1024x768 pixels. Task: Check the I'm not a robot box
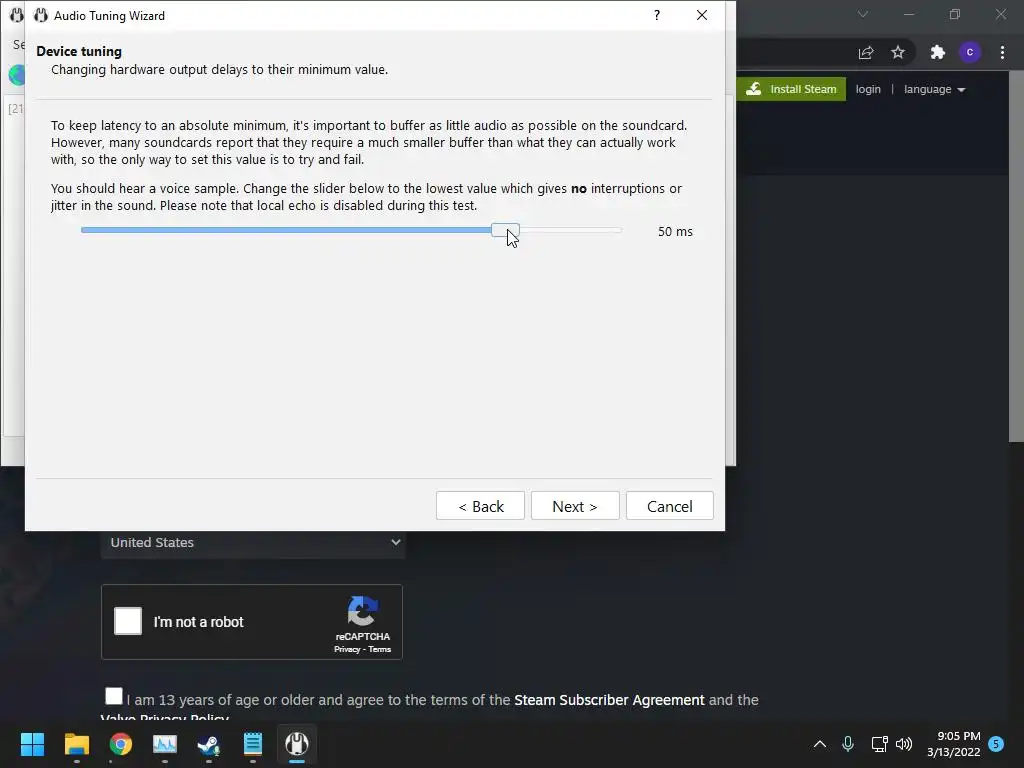pos(128,621)
